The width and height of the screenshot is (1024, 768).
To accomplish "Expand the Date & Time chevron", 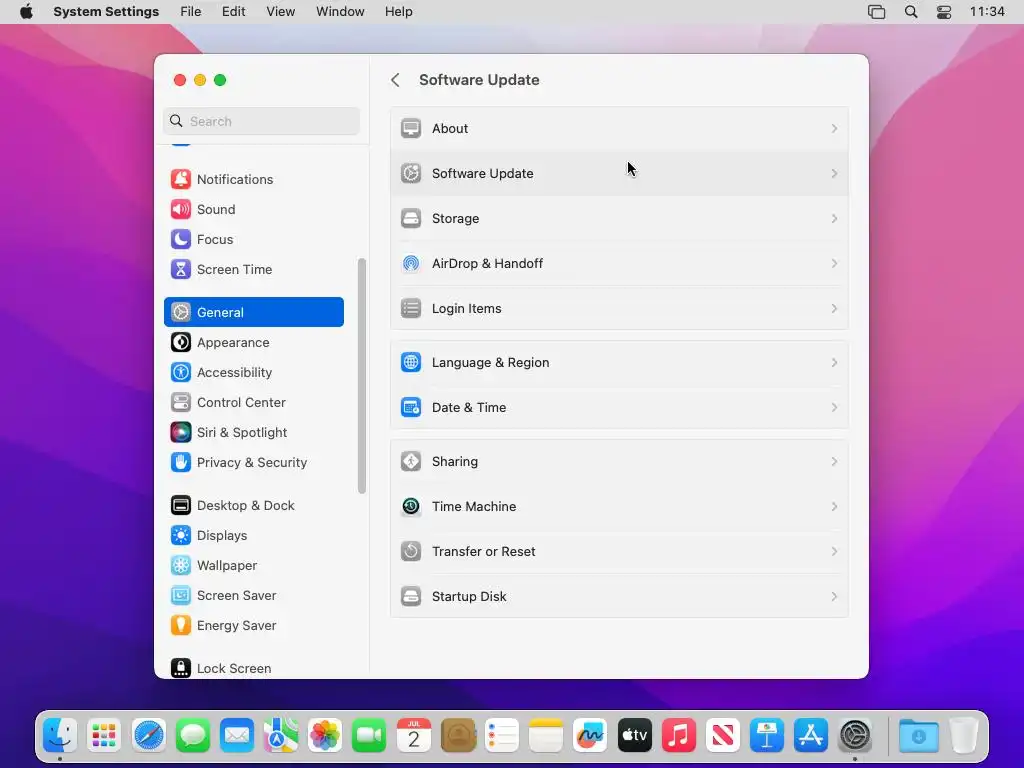I will click(x=834, y=408).
